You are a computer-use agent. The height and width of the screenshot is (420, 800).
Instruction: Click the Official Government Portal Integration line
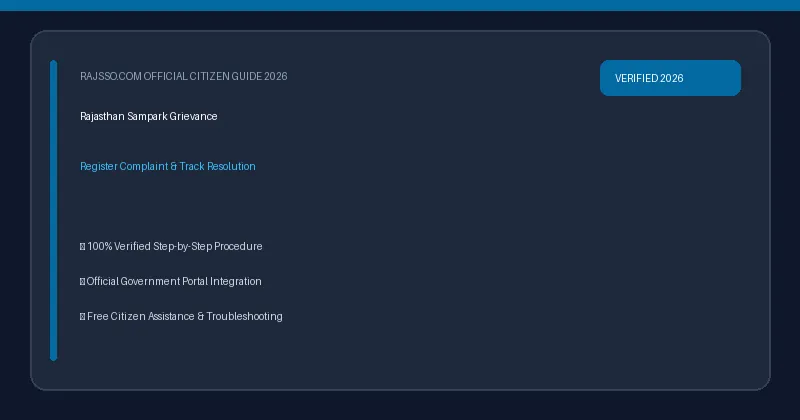tap(170, 281)
